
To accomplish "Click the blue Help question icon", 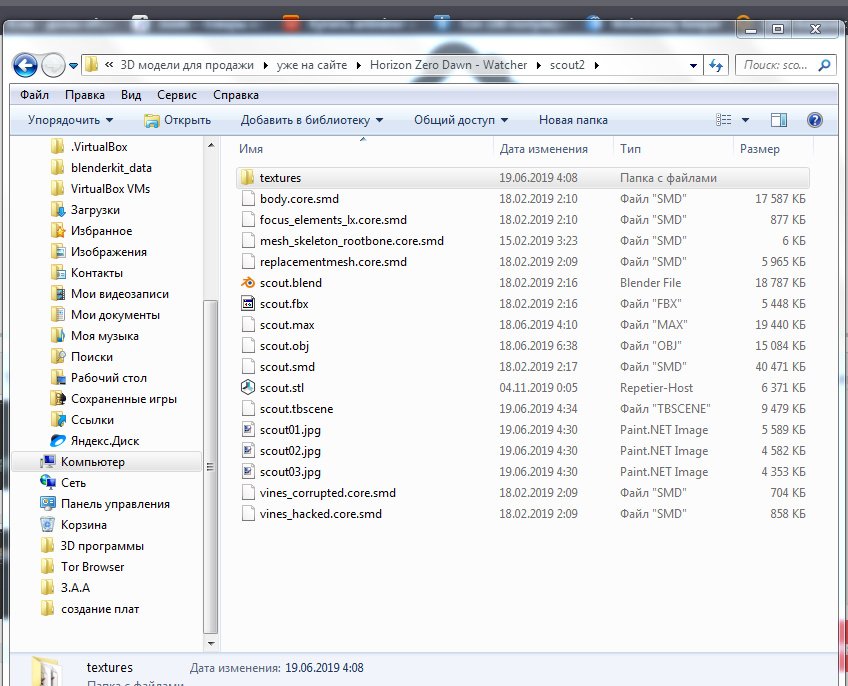I will coord(814,120).
